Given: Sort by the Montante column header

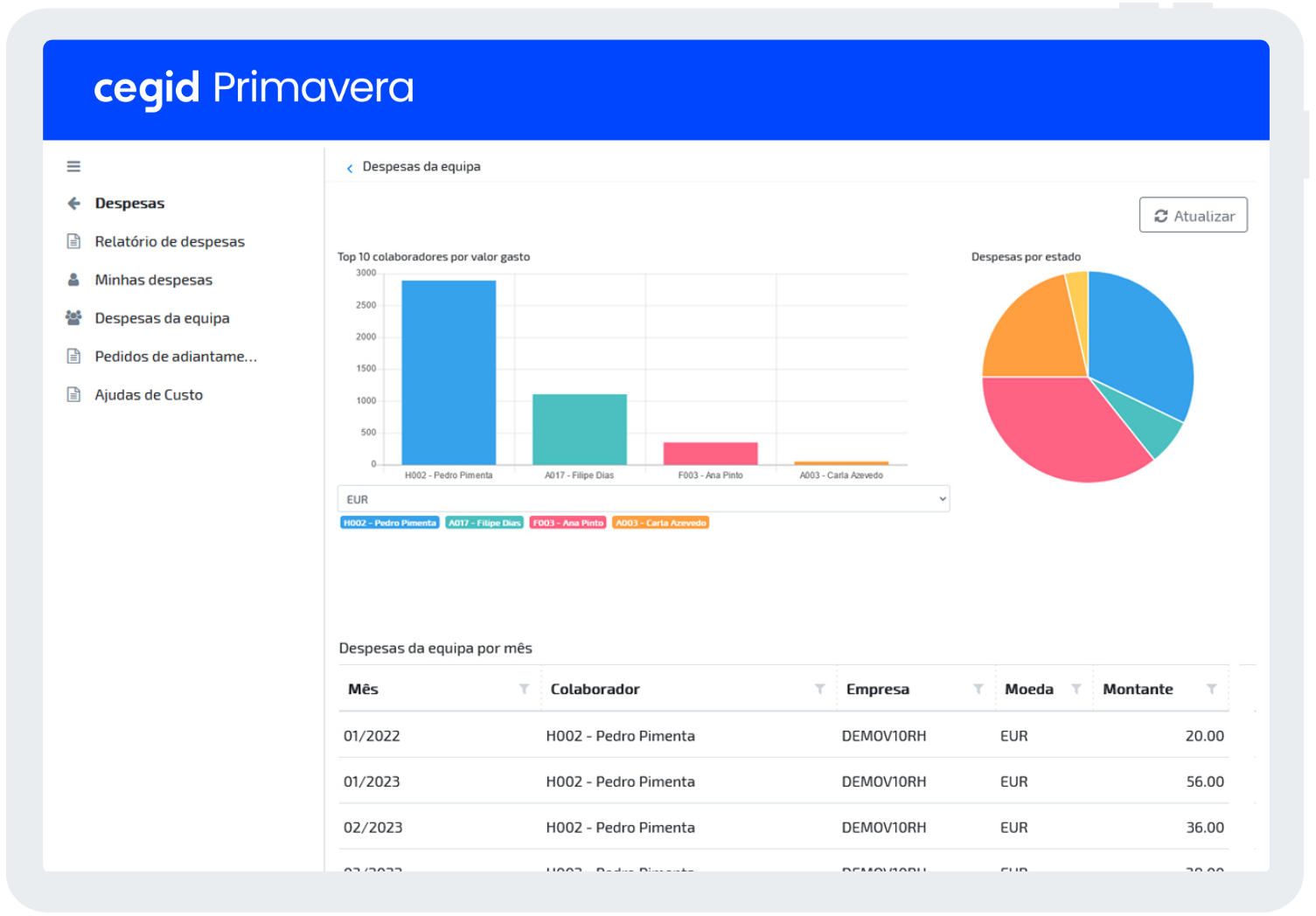Looking at the screenshot, I should coord(1138,689).
